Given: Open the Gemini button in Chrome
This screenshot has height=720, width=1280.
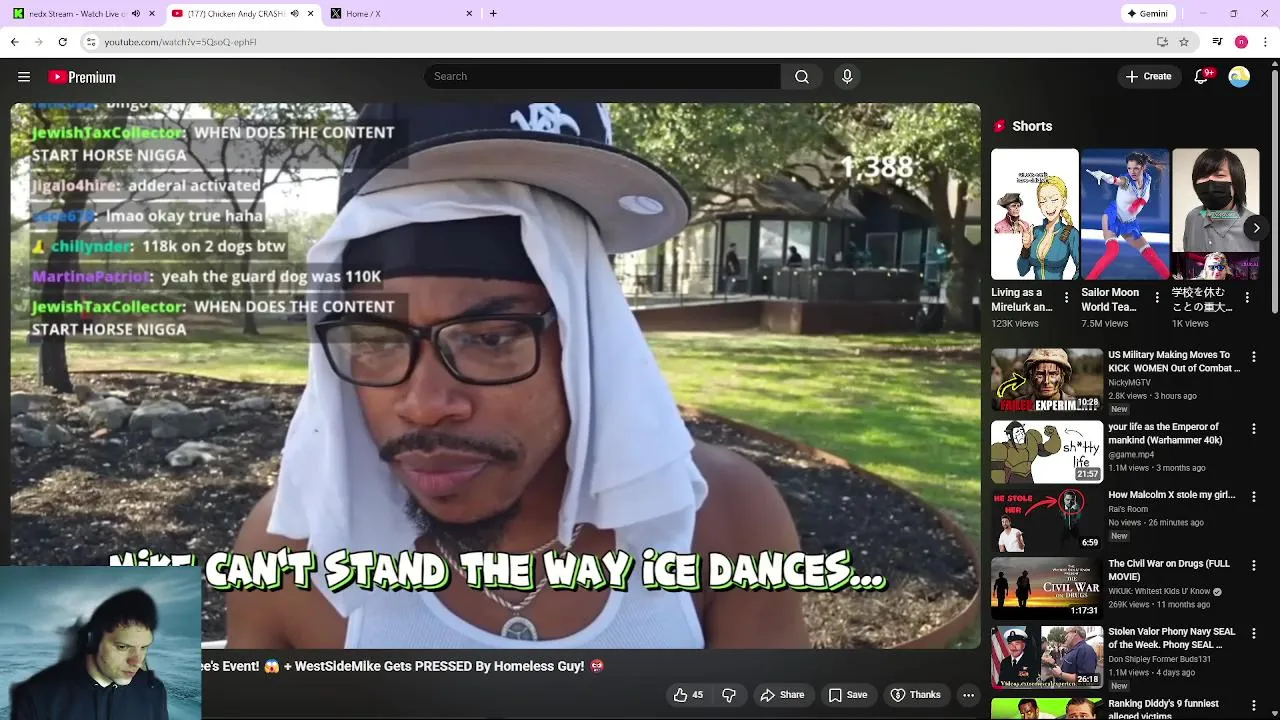Looking at the screenshot, I should coord(1147,13).
